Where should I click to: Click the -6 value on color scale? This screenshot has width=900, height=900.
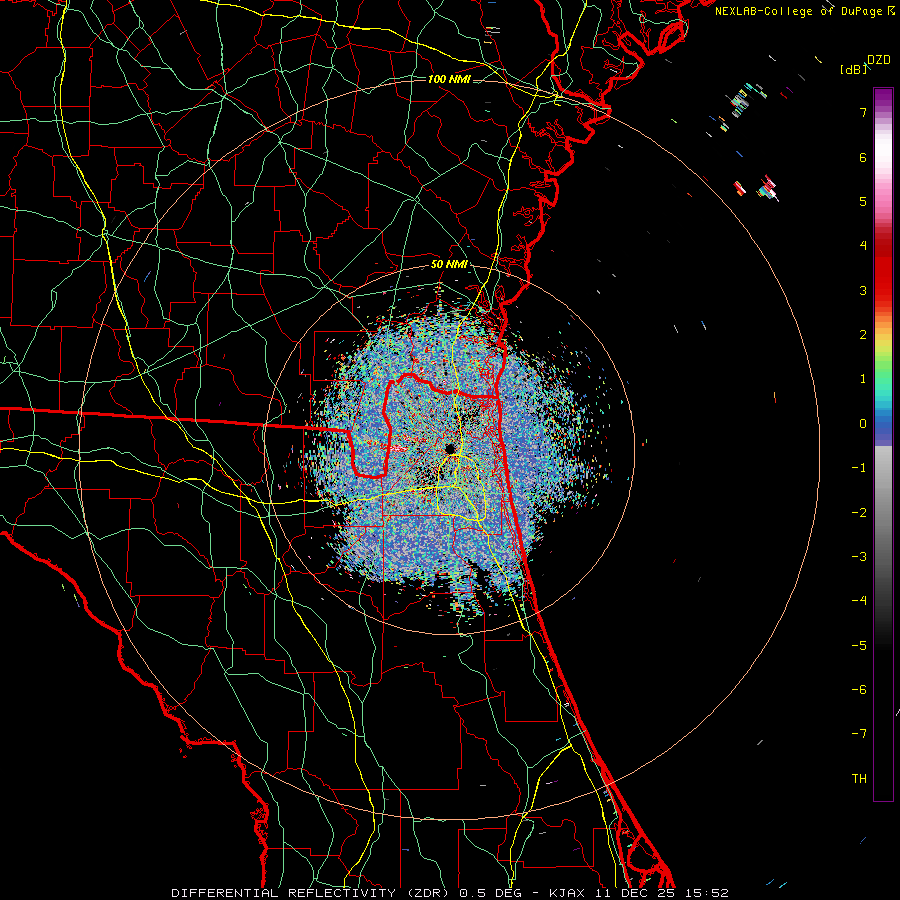859,690
